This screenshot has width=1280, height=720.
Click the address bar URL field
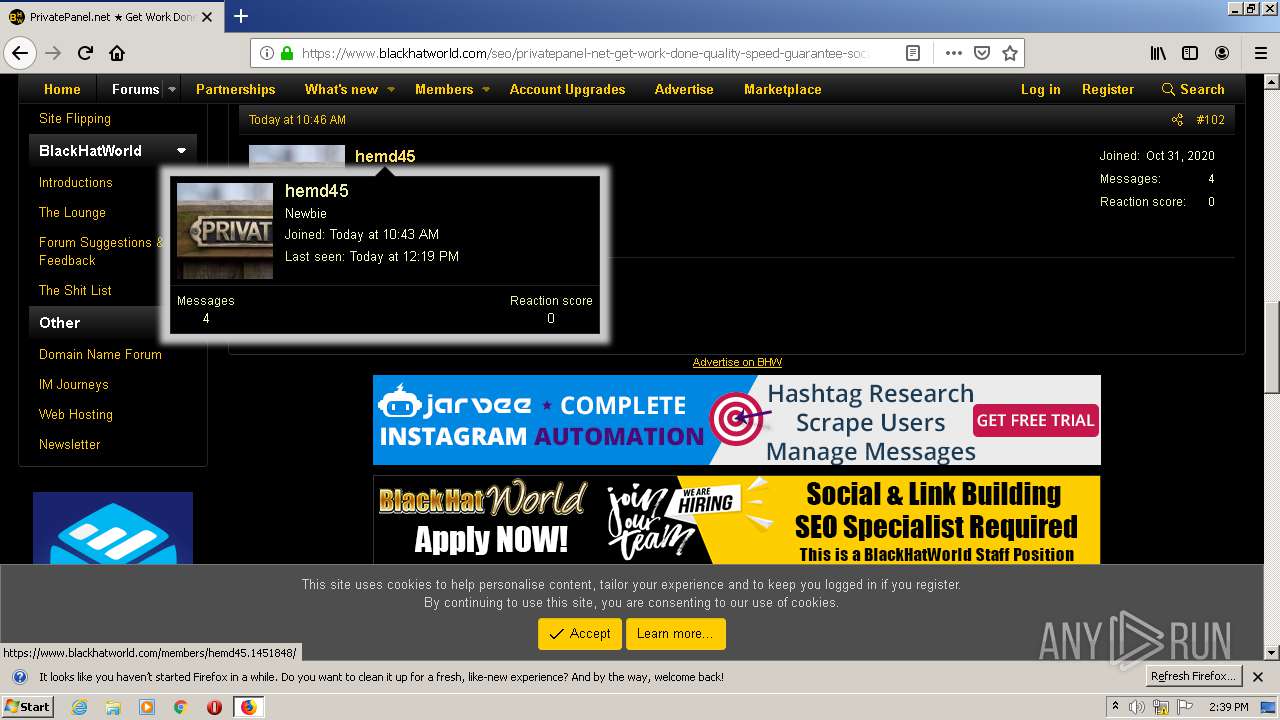[584, 53]
